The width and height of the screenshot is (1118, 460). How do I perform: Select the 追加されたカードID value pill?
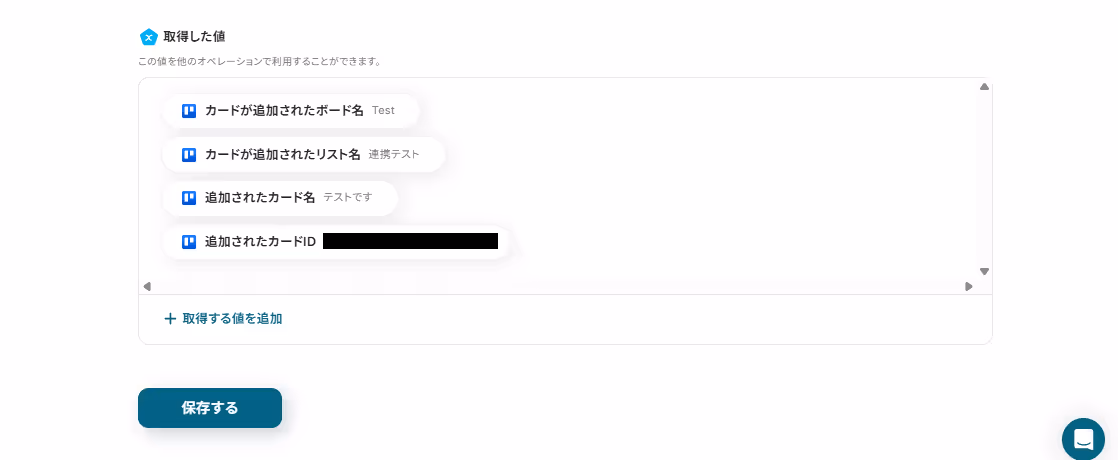click(x=336, y=242)
